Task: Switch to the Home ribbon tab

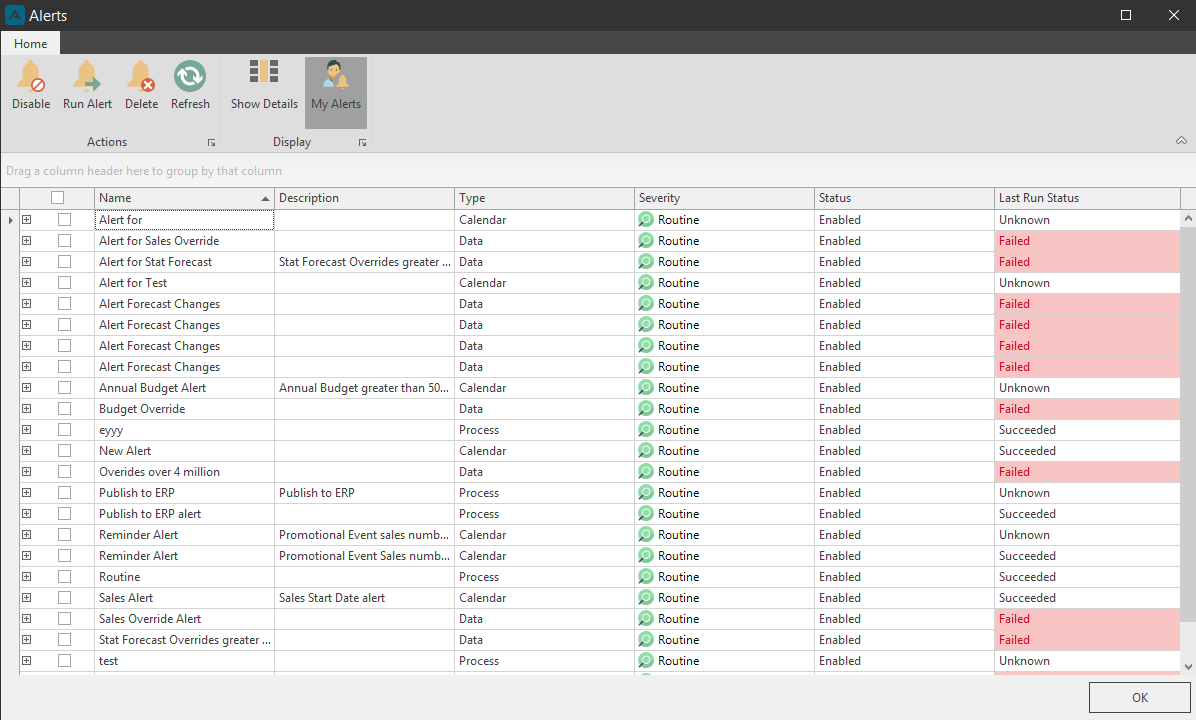Action: pos(31,43)
